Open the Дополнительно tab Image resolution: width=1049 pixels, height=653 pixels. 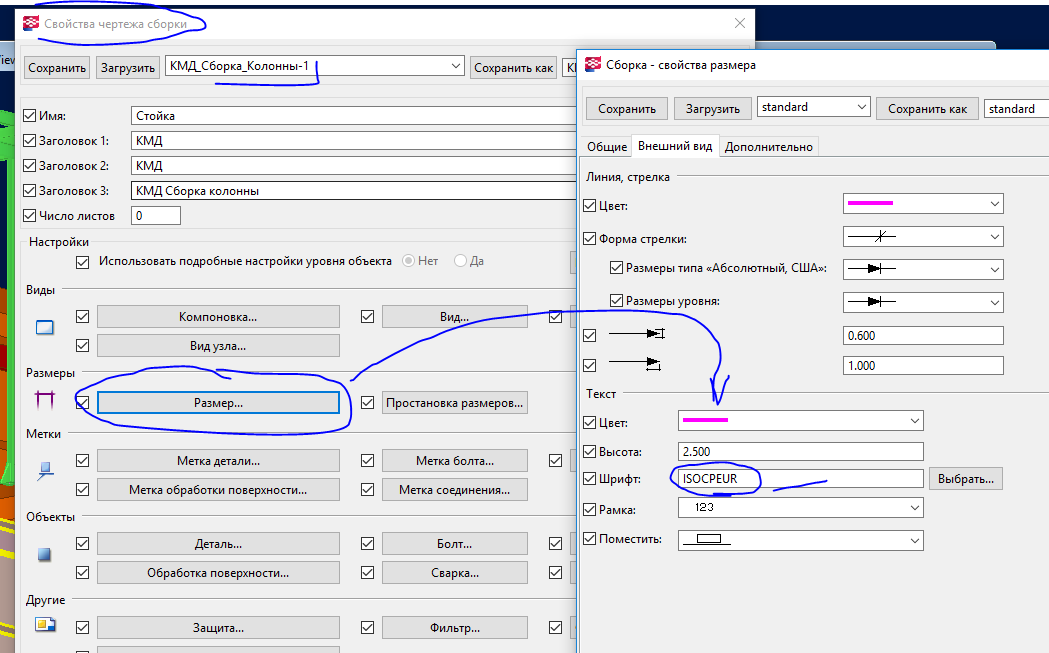click(768, 147)
